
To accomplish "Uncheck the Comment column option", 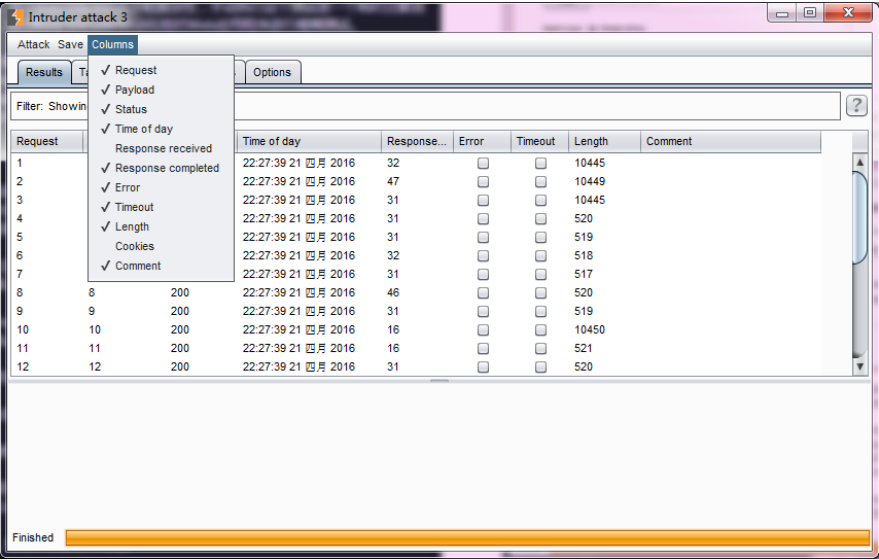I will point(161,266).
